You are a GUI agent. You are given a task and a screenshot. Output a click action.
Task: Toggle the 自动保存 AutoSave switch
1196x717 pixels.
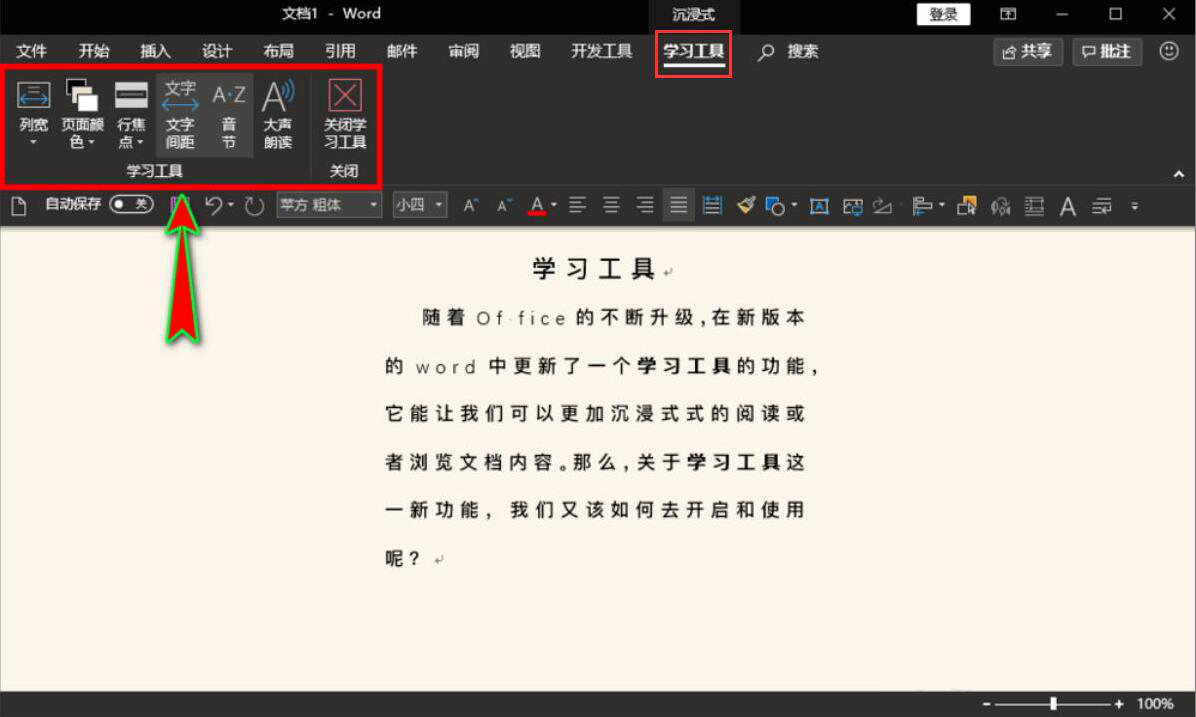(131, 204)
